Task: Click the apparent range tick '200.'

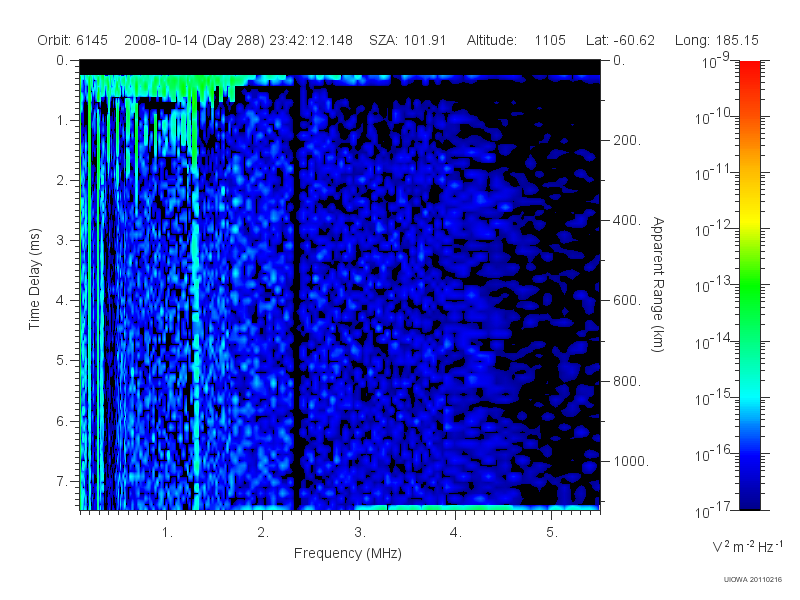Action: point(627,140)
